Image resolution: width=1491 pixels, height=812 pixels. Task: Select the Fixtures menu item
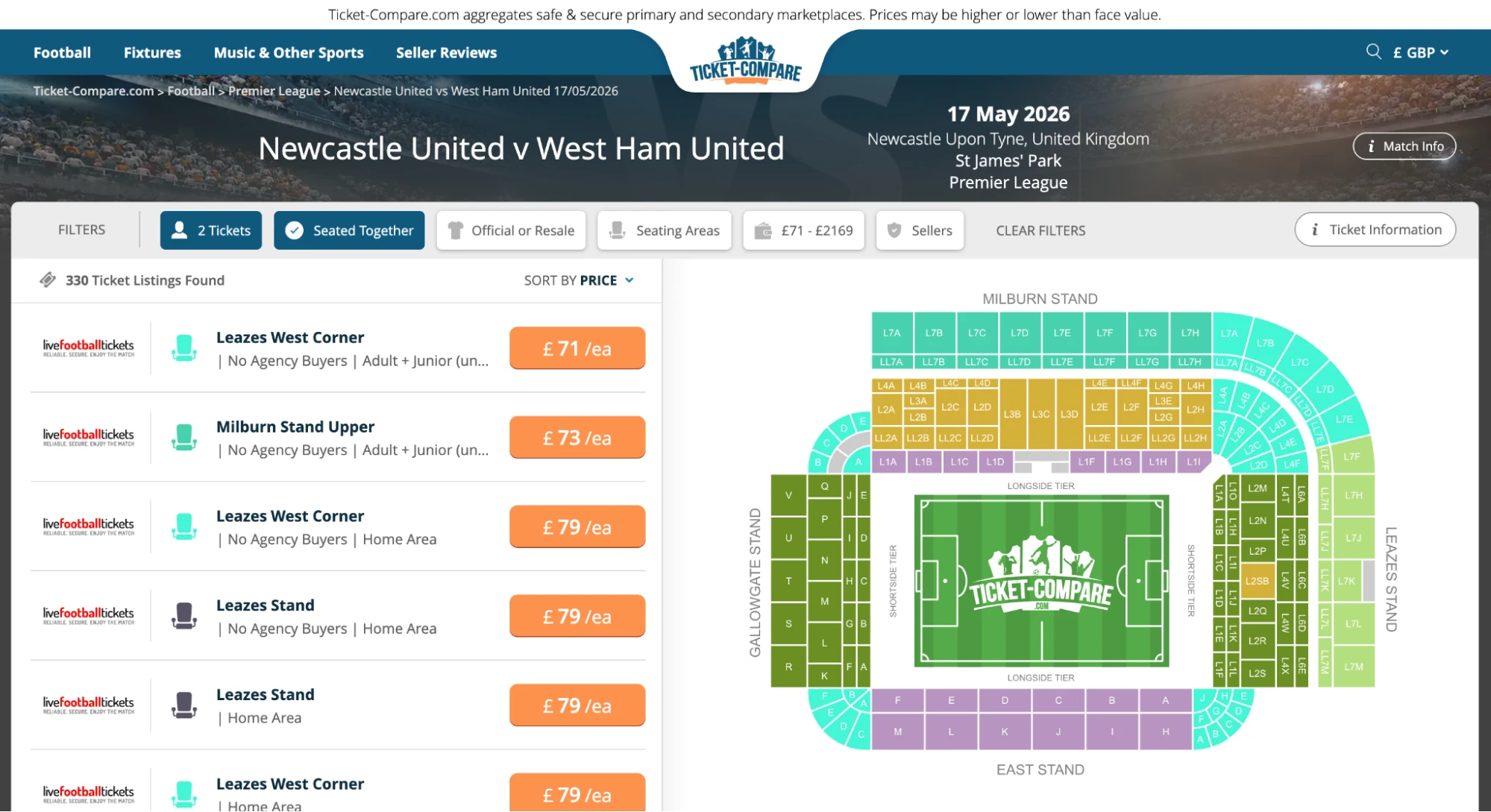point(152,52)
